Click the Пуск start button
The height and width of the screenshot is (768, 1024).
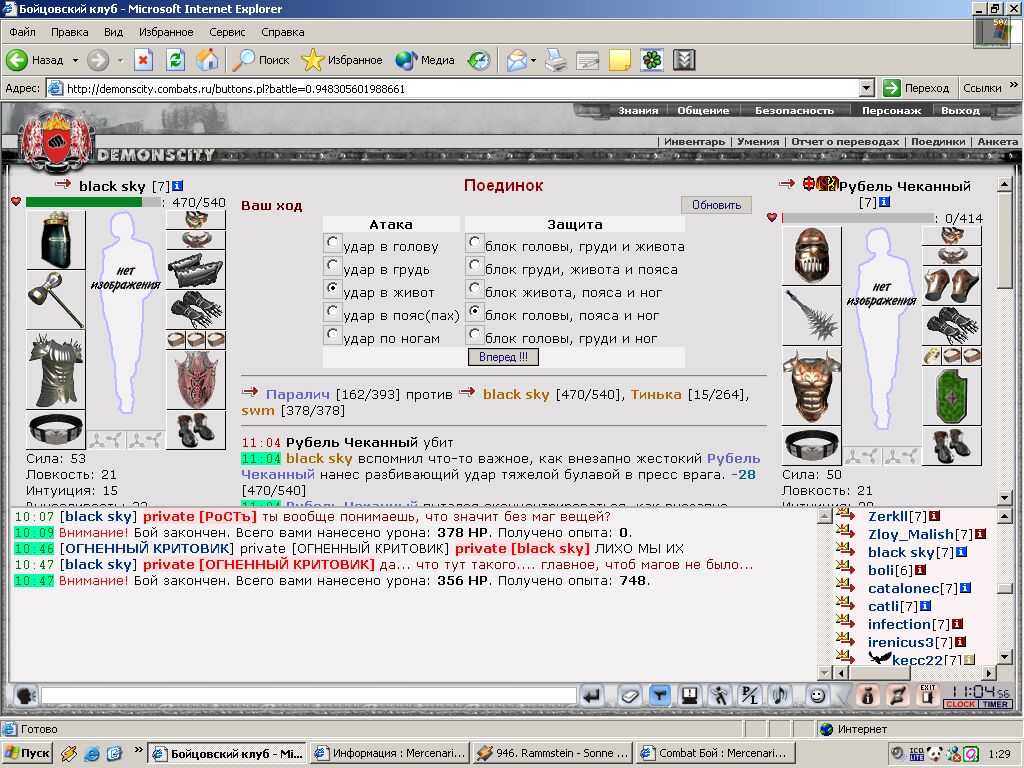pos(27,753)
